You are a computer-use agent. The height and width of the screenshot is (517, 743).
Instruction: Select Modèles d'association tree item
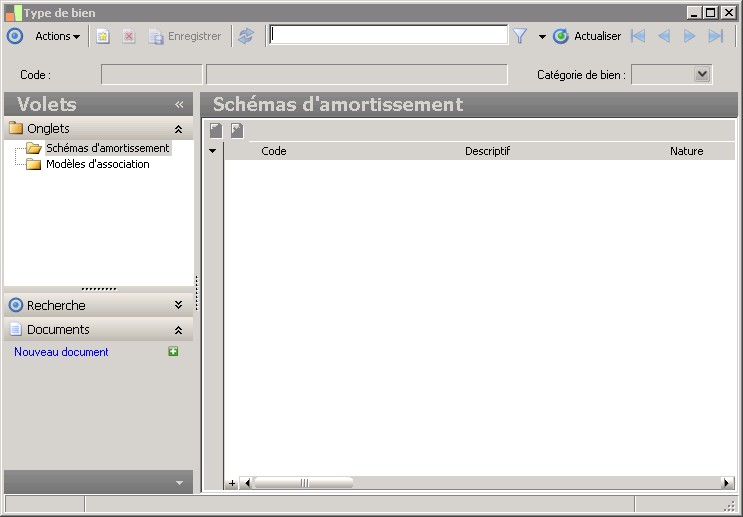point(98,164)
